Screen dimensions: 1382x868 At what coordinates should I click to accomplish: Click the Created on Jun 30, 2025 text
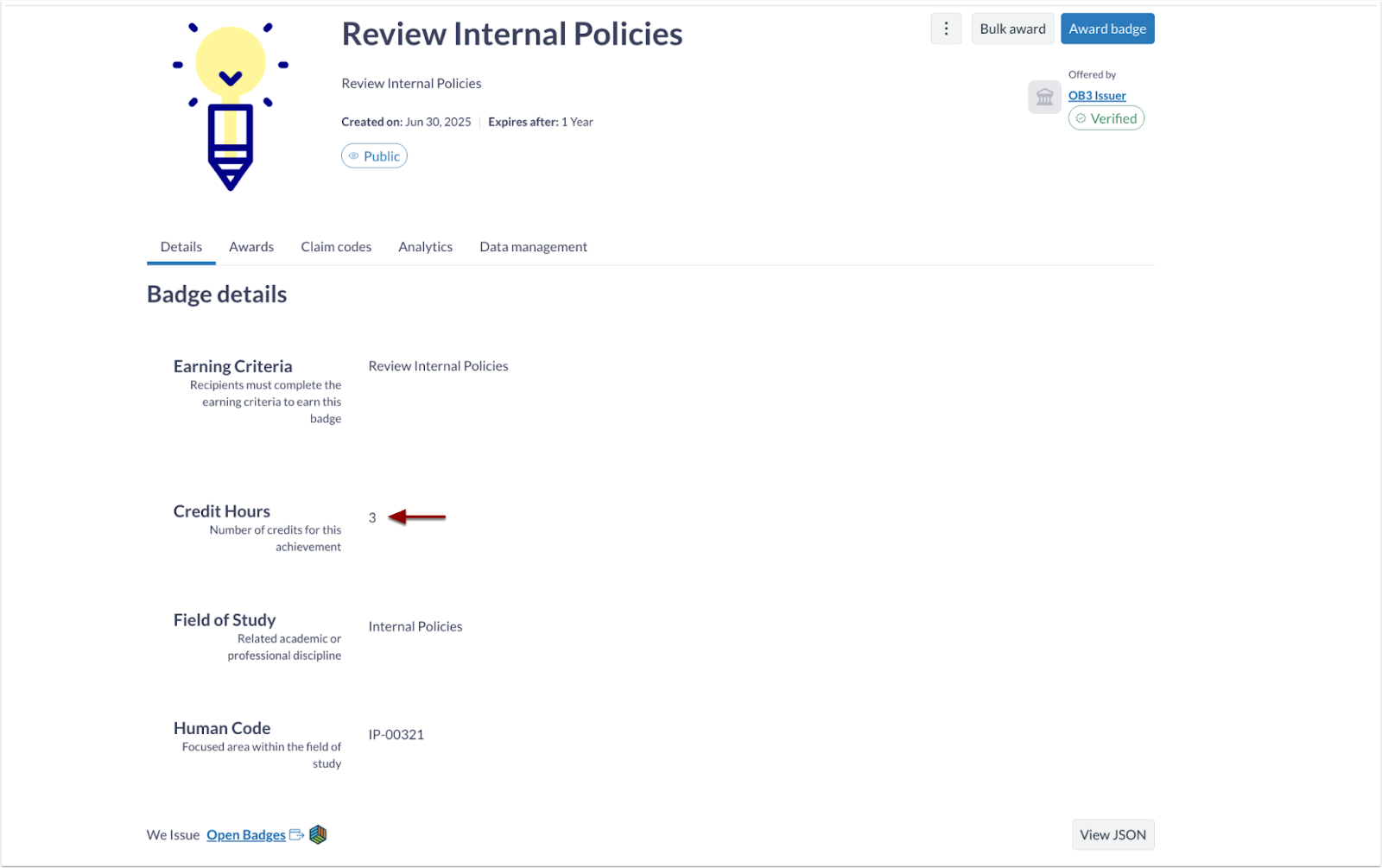point(406,122)
